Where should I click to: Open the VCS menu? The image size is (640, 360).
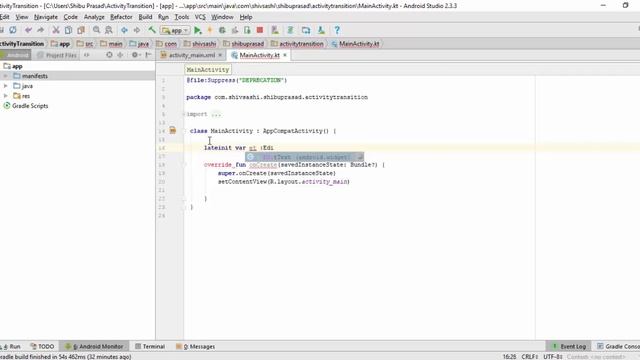click(200, 17)
